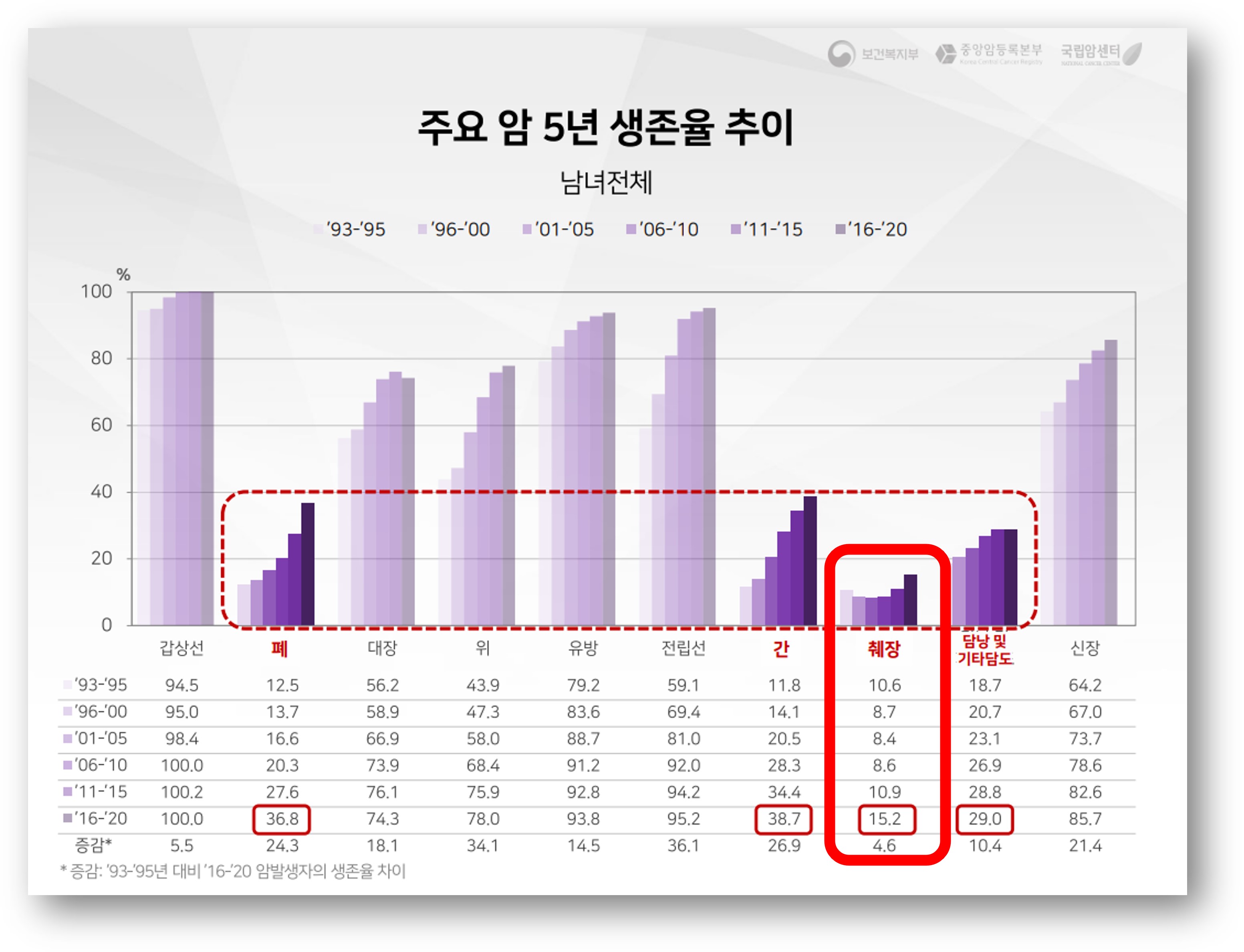The image size is (1244, 952).
Task: Click the red 폐 category label
Action: pos(279,648)
